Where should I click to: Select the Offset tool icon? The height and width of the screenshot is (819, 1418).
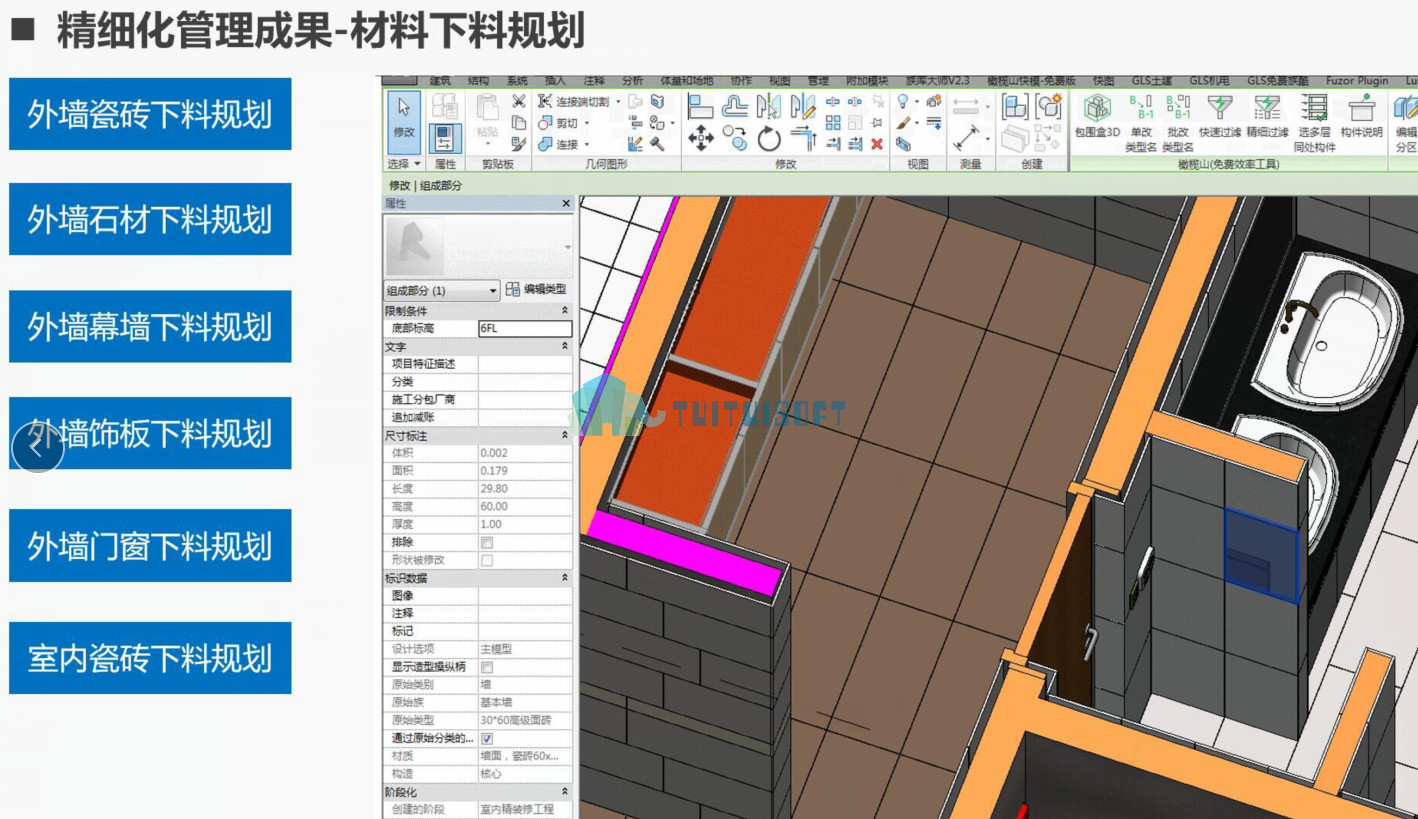[736, 106]
